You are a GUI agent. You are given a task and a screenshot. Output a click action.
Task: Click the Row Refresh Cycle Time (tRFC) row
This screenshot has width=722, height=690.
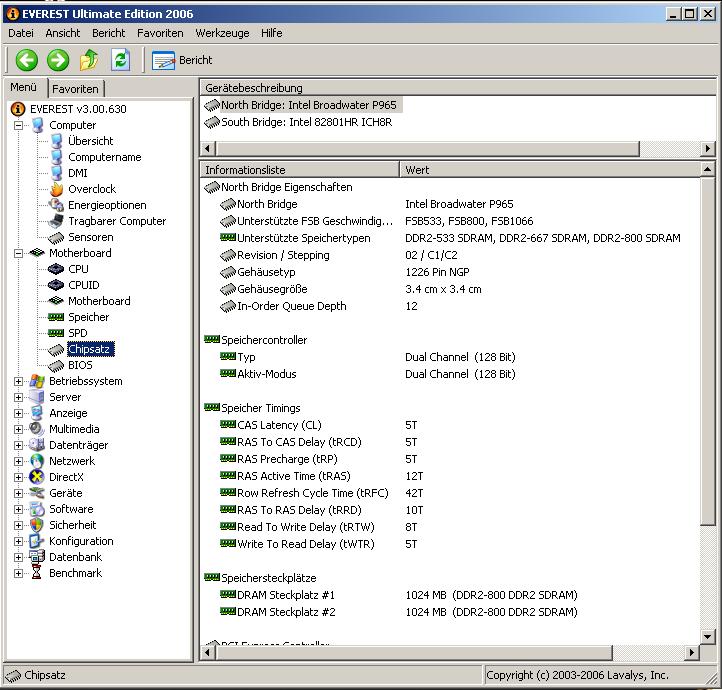click(451, 493)
